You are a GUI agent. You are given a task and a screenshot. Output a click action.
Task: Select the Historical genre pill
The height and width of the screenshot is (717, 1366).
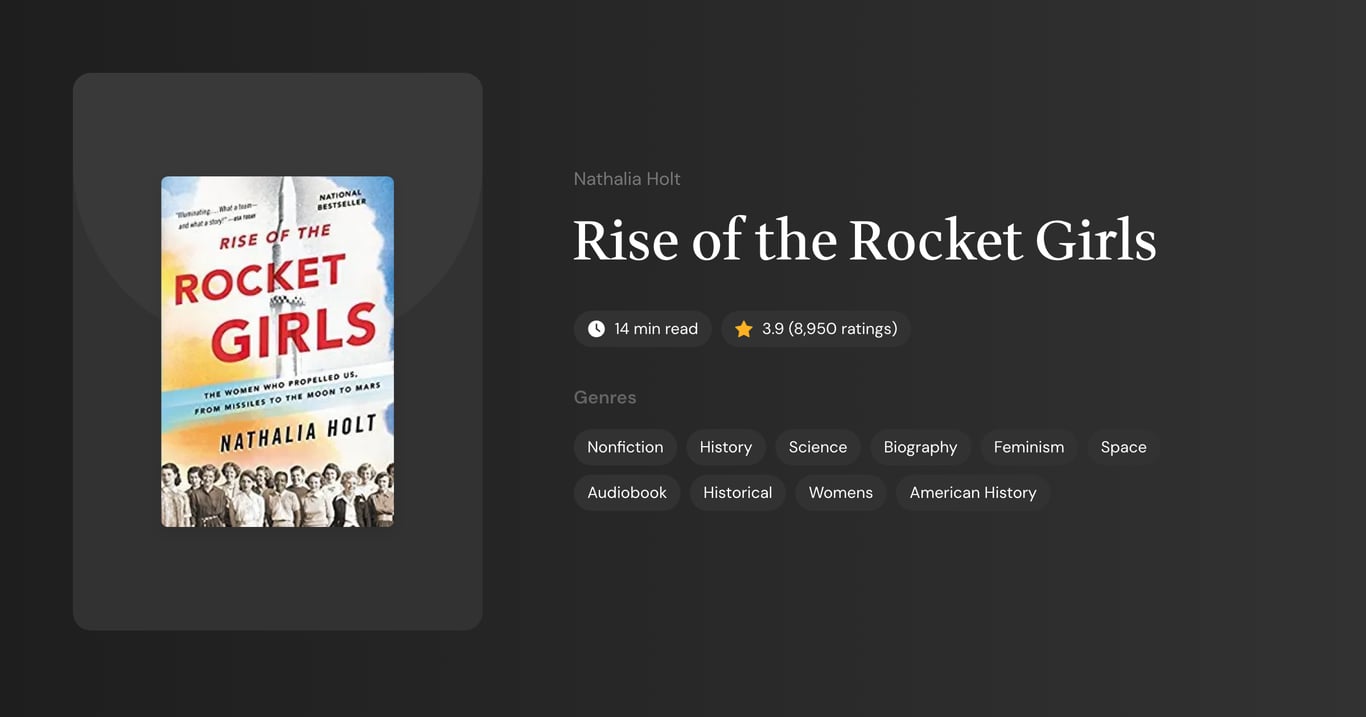[737, 492]
